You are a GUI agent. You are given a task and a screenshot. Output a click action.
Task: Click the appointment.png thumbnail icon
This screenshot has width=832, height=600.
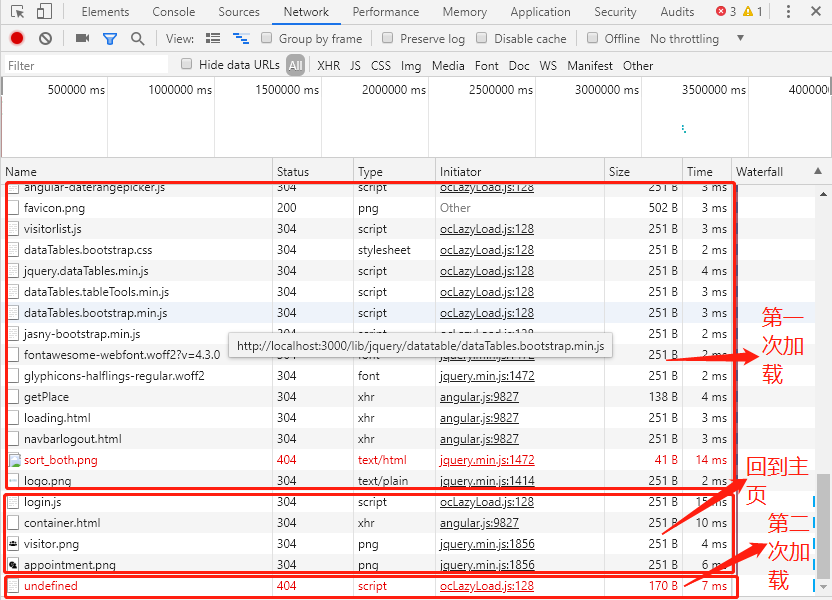click(14, 565)
